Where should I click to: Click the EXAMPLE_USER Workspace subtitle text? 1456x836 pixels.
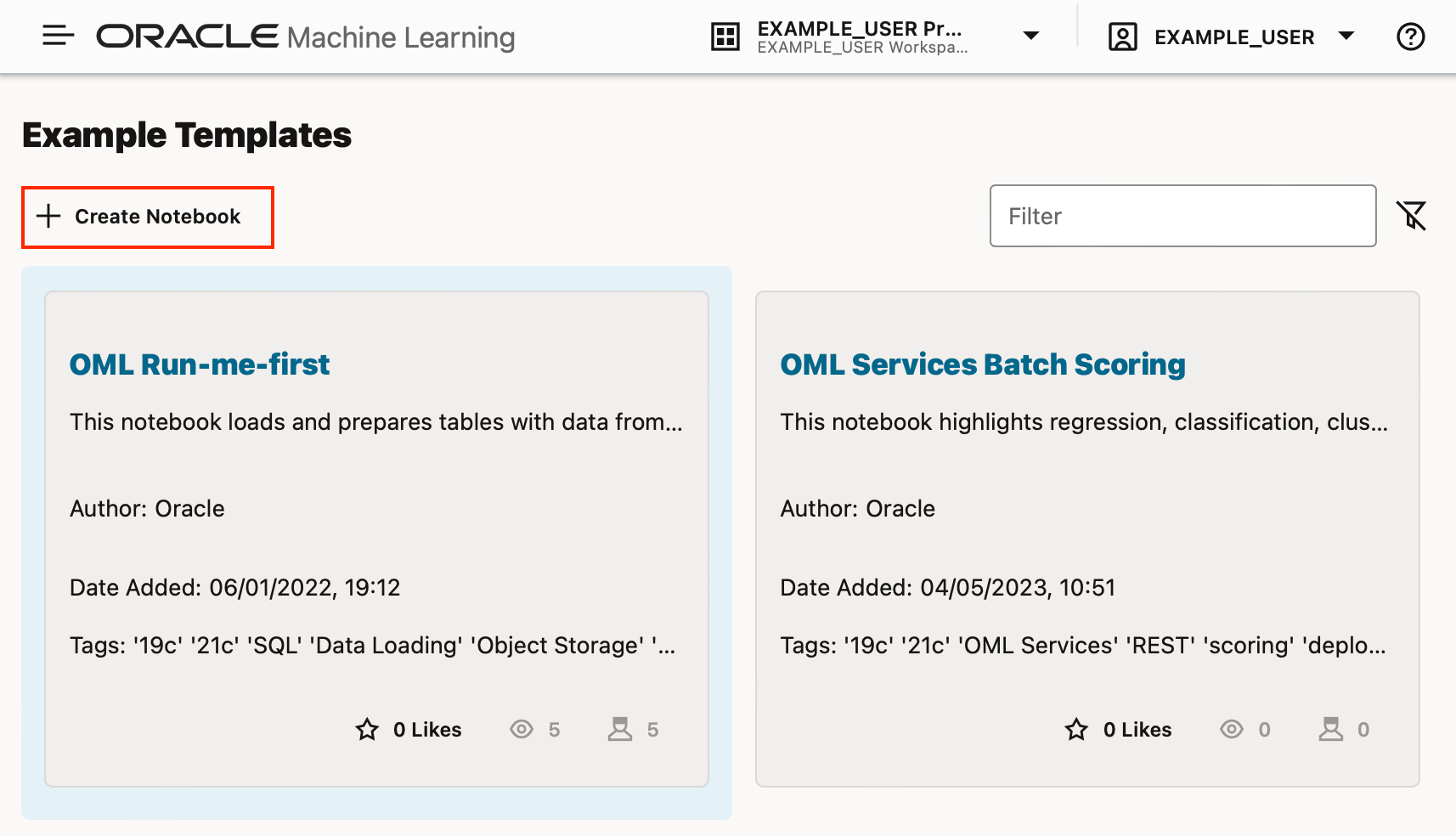coord(862,48)
